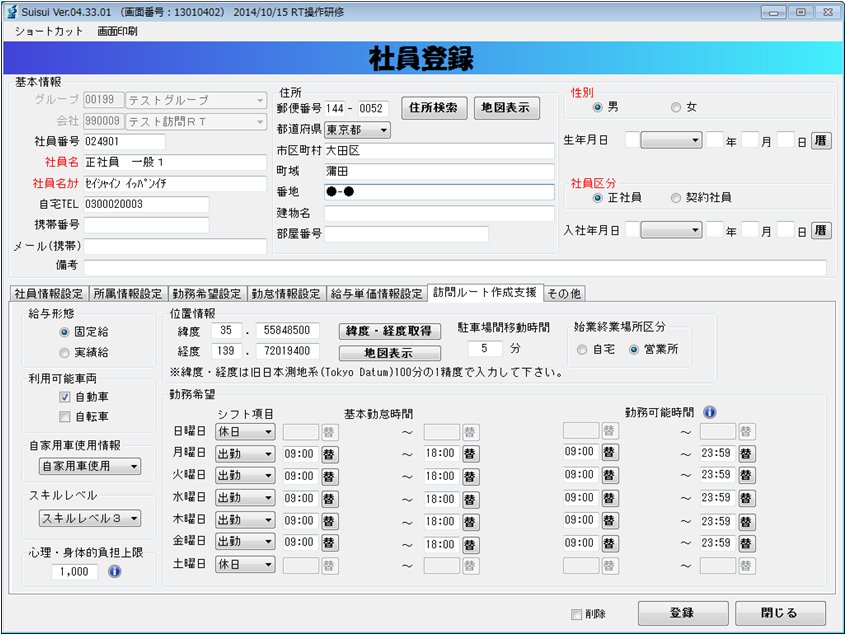846x635 pixels.
Task: Open 金曜日 shift dropdown showing 出勤
Action: click(245, 542)
